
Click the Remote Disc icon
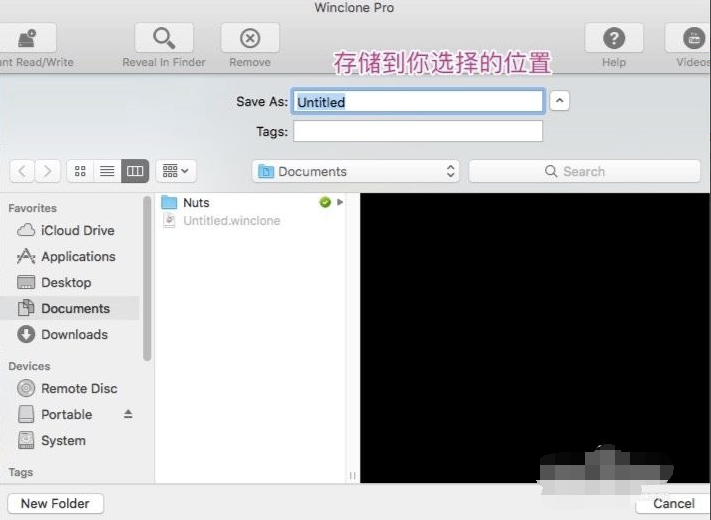click(x=26, y=389)
